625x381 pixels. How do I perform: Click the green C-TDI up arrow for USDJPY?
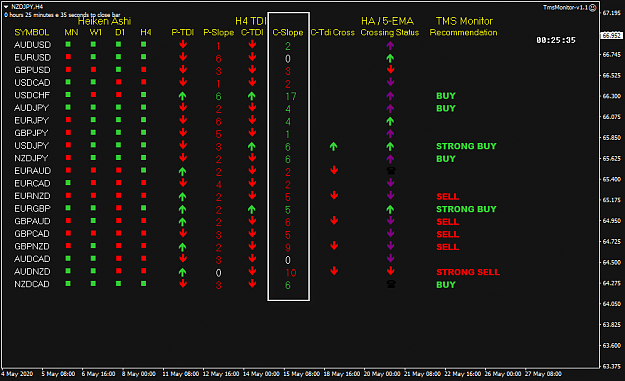252,146
